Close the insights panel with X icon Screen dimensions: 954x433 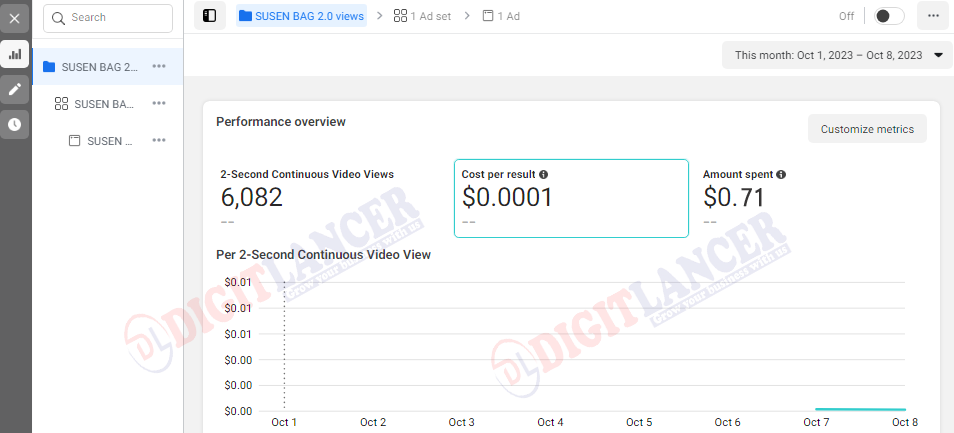(15, 18)
